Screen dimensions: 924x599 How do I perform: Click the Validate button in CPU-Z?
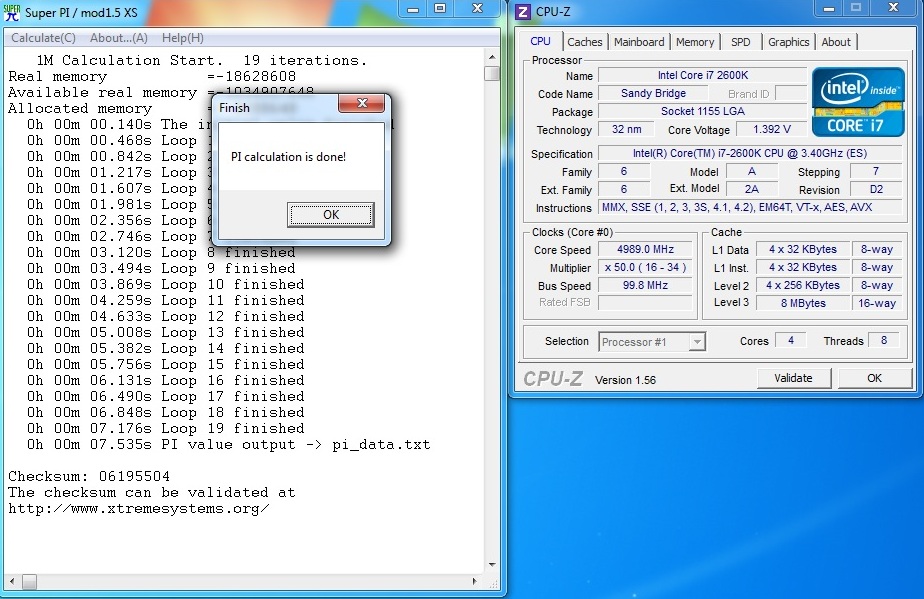pos(793,378)
